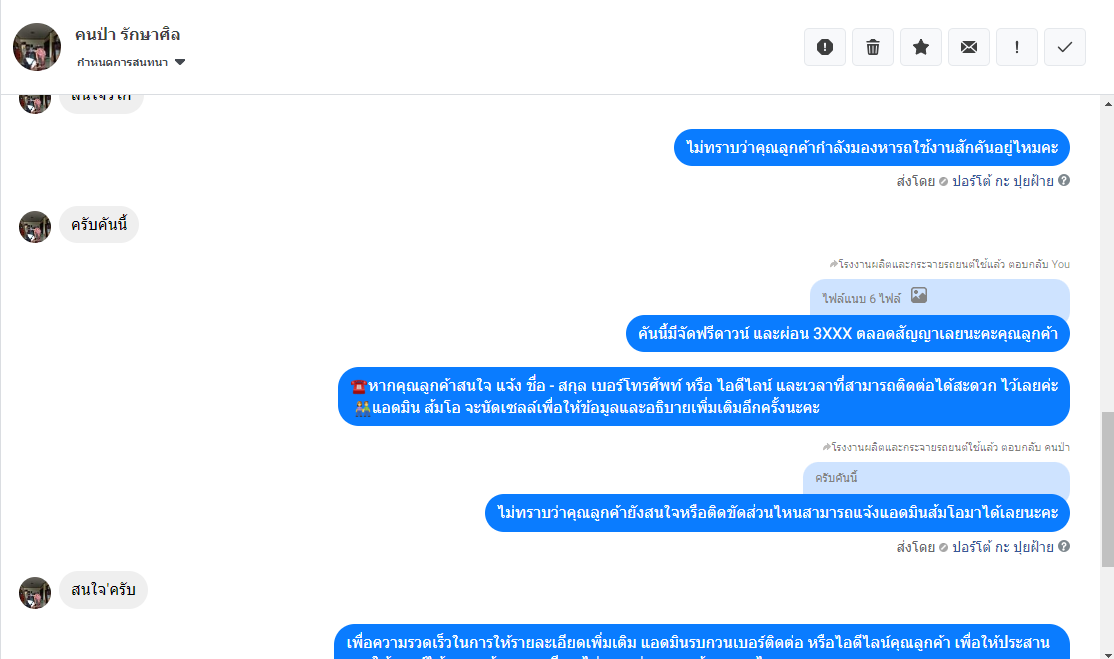Open the กำหนดการสนทนา dropdown arrow
Screen dimensions: 1114x659
(180, 62)
